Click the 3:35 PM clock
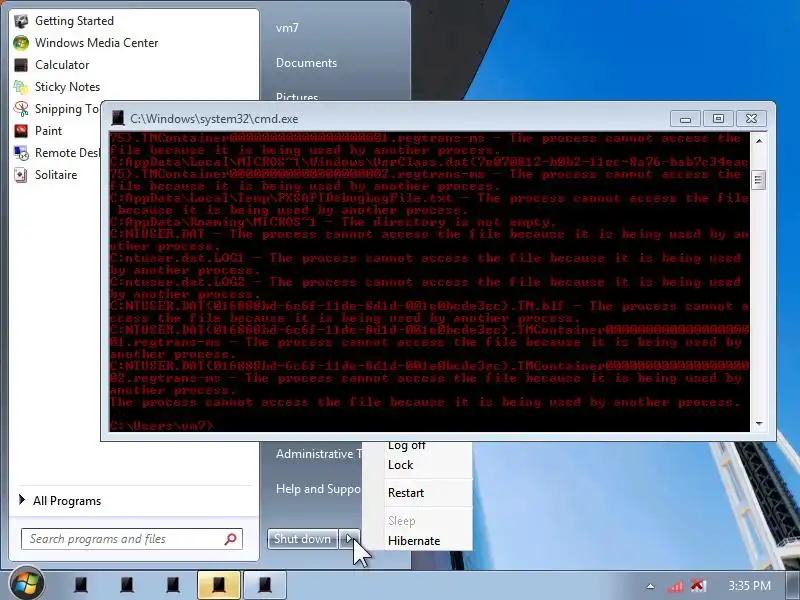The width and height of the screenshot is (800, 600). tap(749, 586)
